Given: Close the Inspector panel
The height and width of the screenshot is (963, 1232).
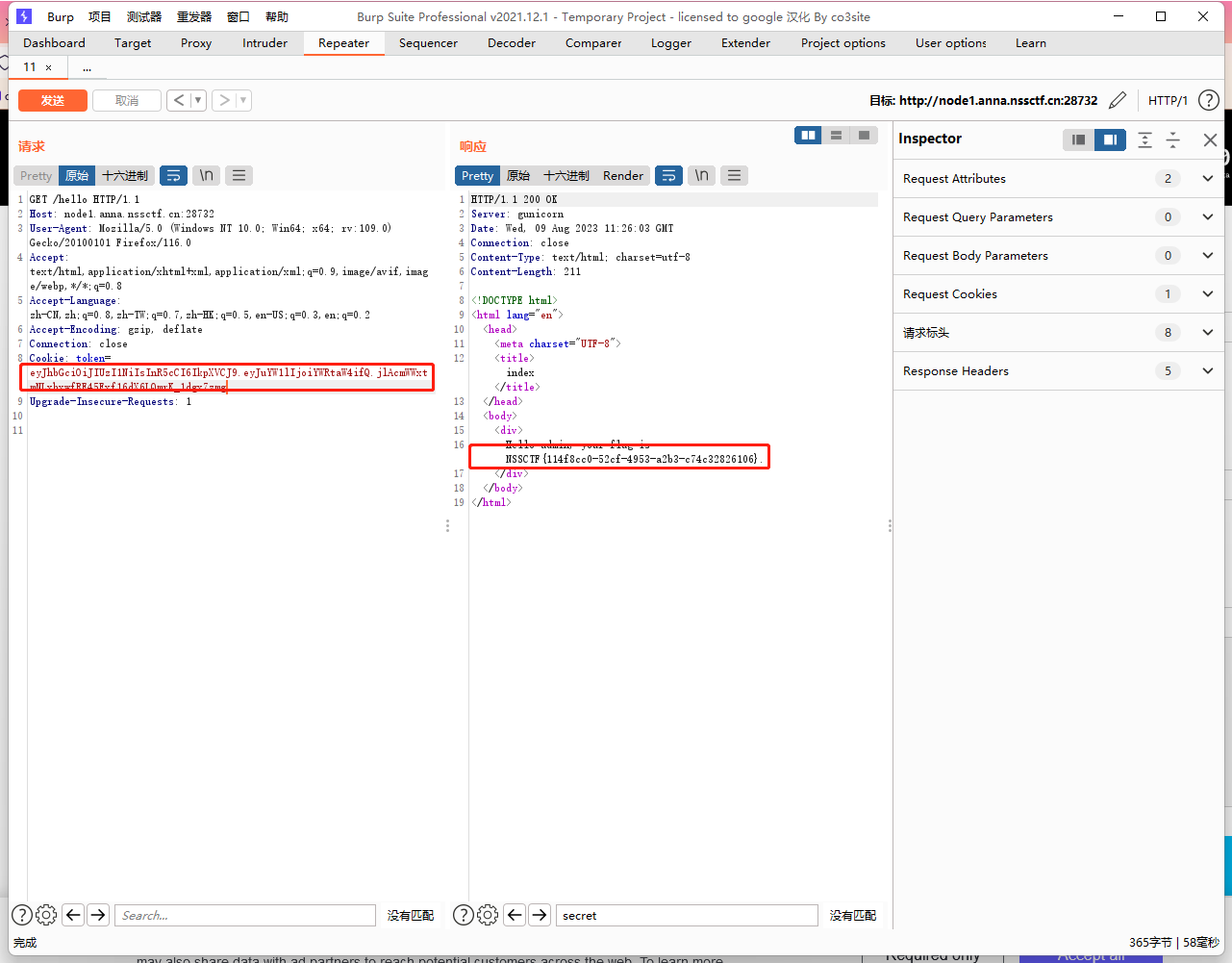Looking at the screenshot, I should click(1210, 139).
